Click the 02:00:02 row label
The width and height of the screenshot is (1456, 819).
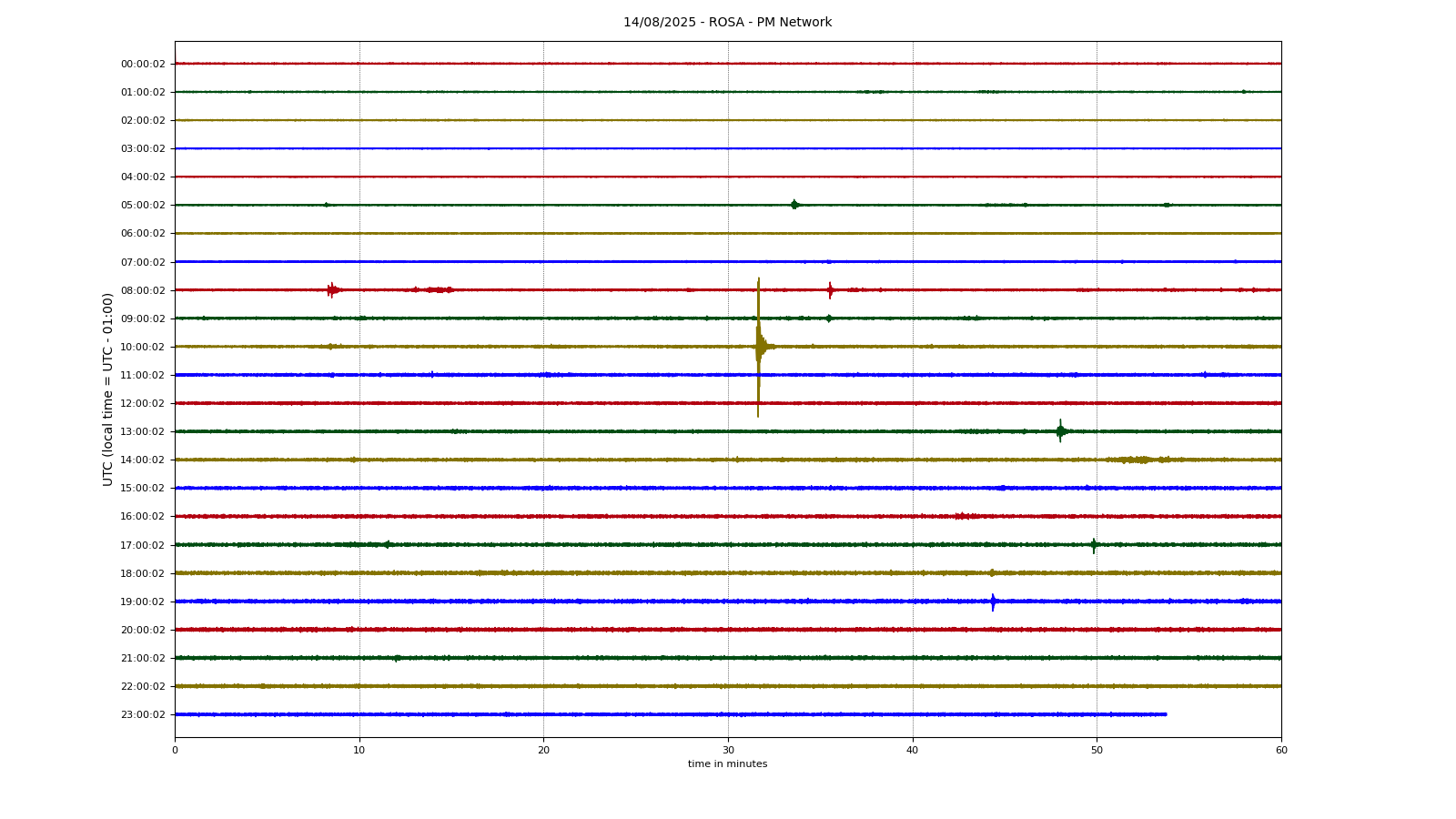[143, 120]
